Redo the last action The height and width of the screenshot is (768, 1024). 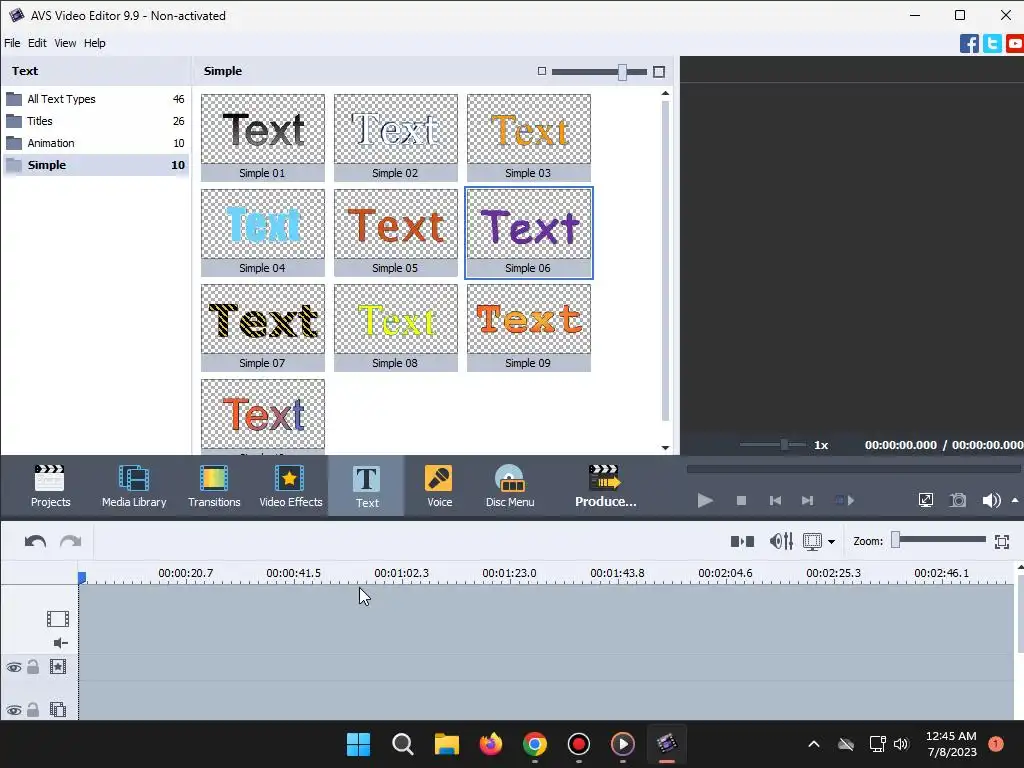click(71, 541)
